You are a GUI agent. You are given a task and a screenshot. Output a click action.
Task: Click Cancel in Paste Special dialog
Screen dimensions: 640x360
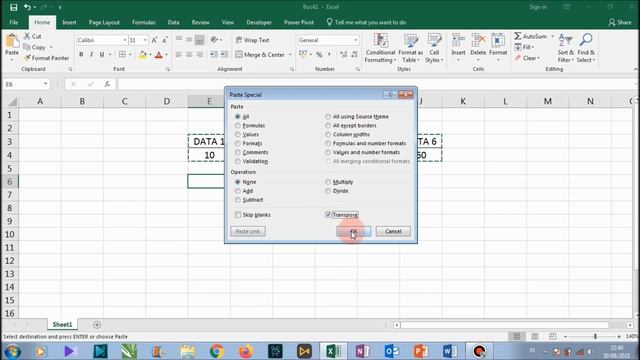pyautogui.click(x=393, y=231)
